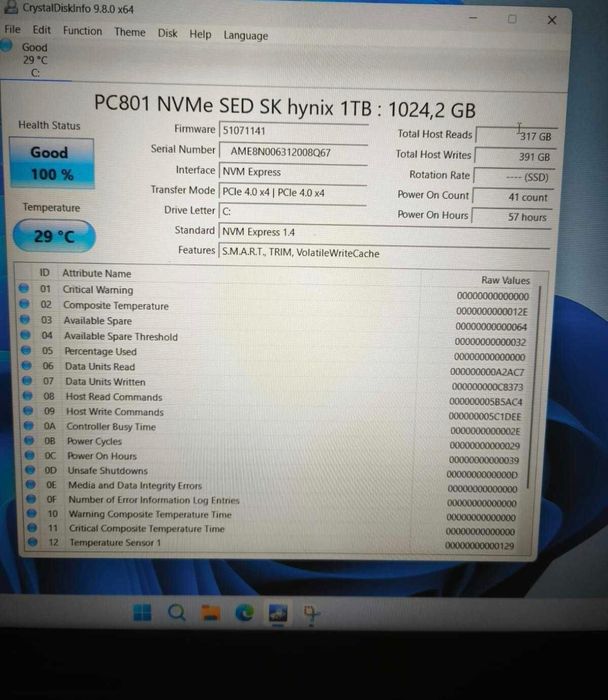Viewport: 608px width, 700px height.
Task: Open the File menu
Action: click(12, 29)
